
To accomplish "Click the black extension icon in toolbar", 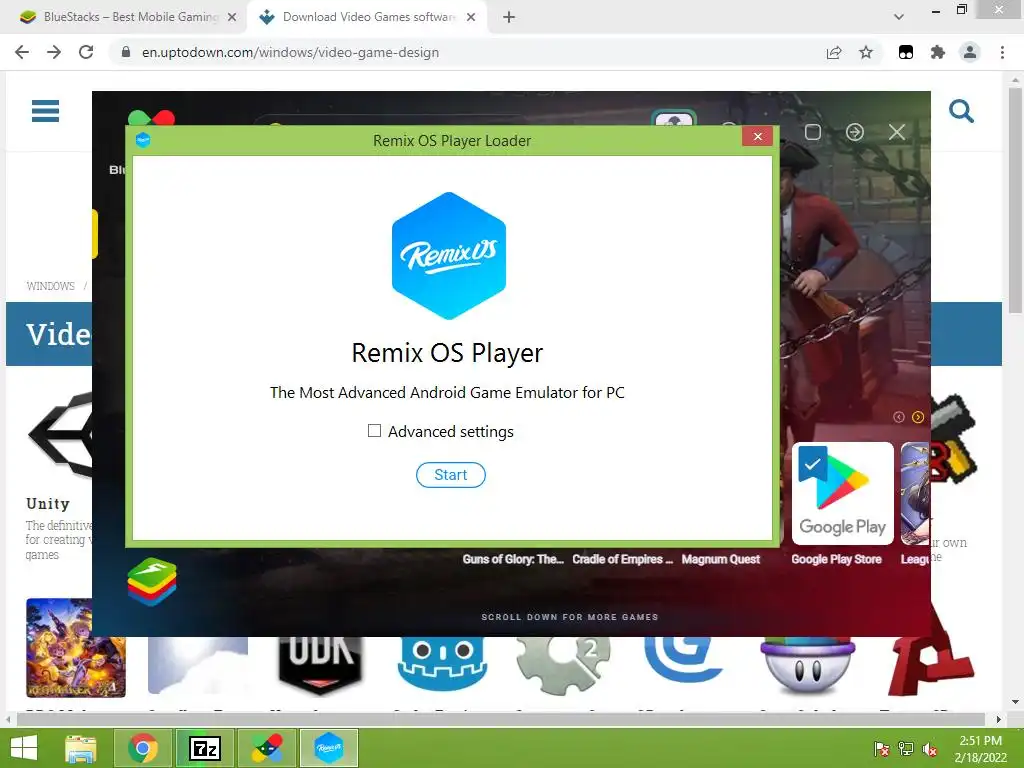I will click(906, 52).
